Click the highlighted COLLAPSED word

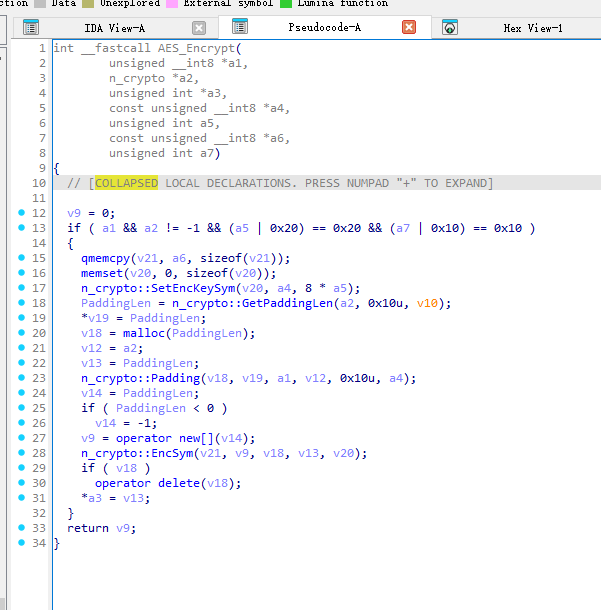tap(126, 183)
